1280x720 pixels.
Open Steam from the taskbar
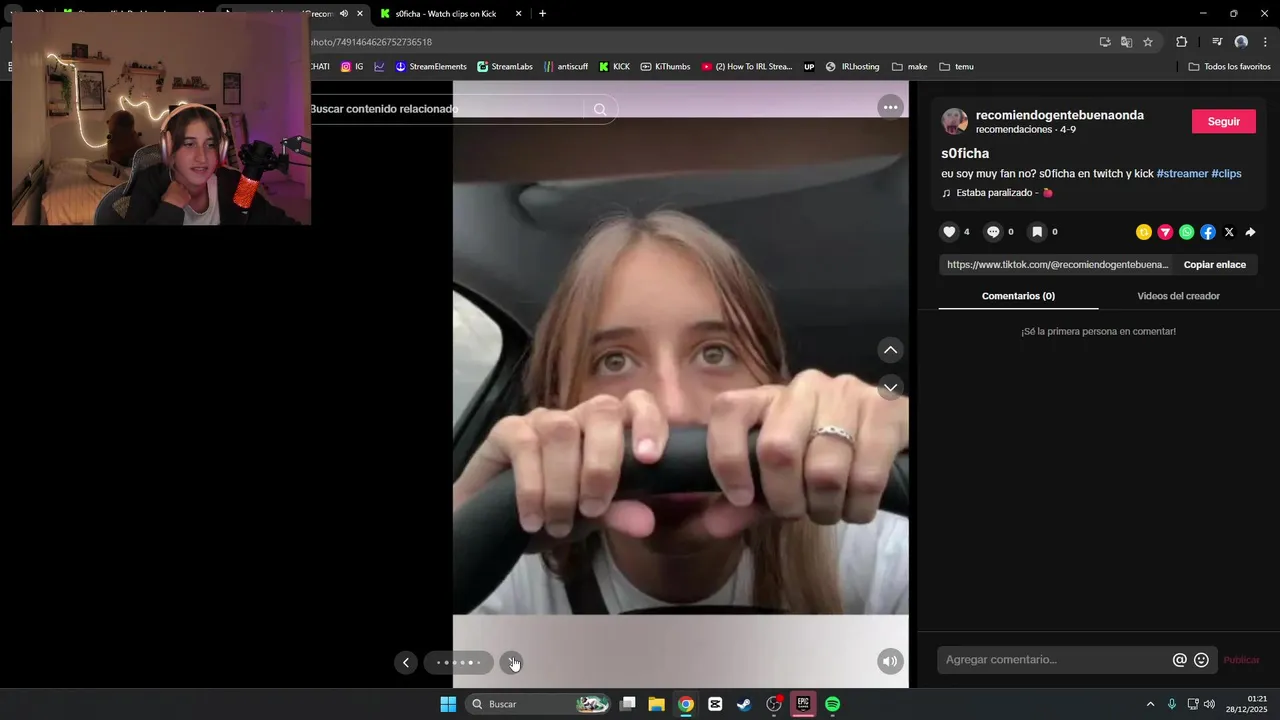744,704
